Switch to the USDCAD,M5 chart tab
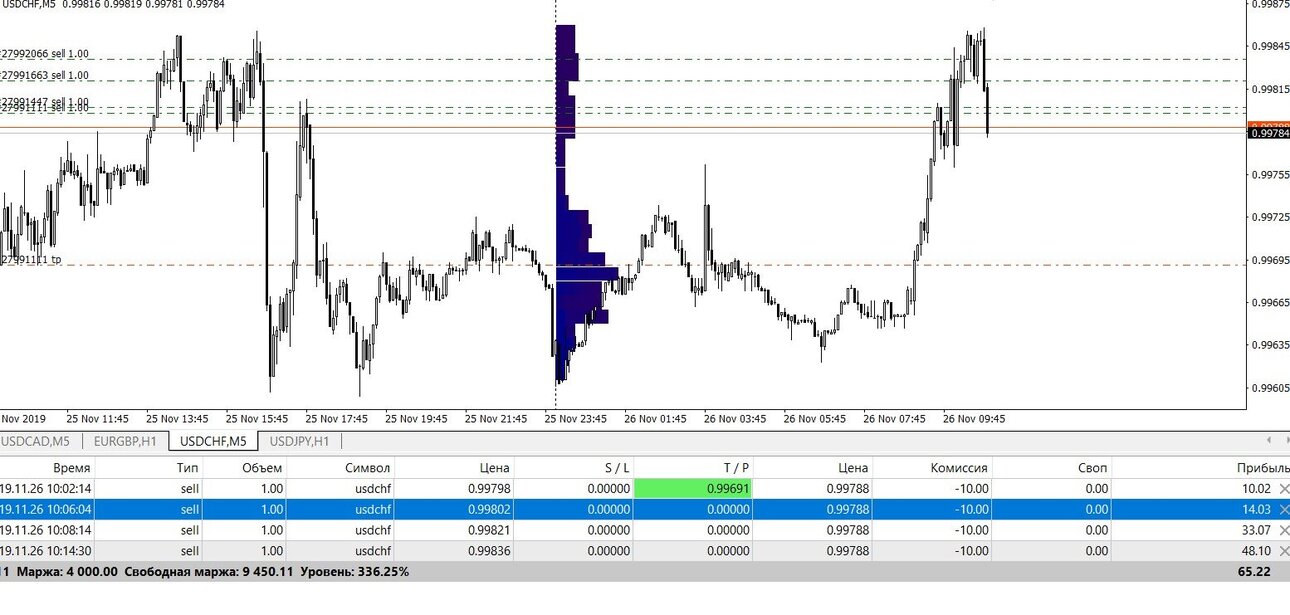1290x615 pixels. click(x=37, y=441)
